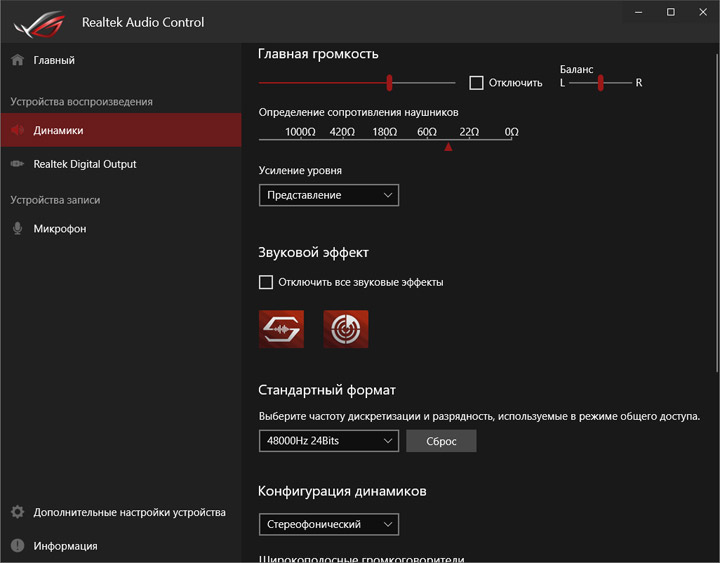Check the Отключить mute checkbox
Viewport: 720px width, 563px height.
tap(476, 83)
